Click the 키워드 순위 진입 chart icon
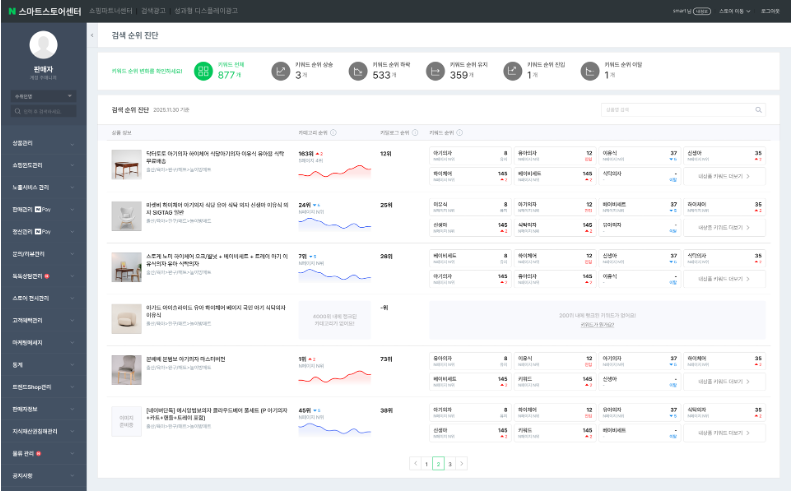 (x=512, y=71)
